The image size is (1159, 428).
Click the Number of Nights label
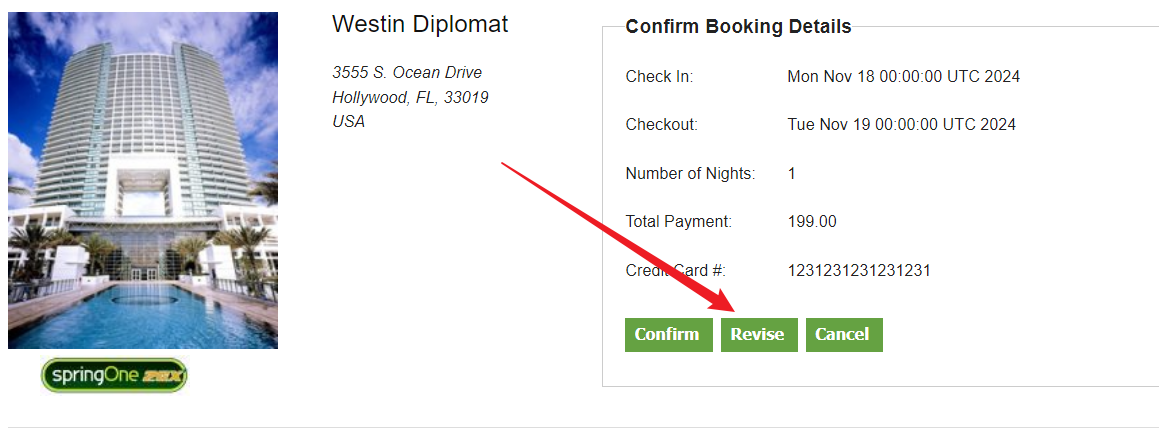[690, 174]
